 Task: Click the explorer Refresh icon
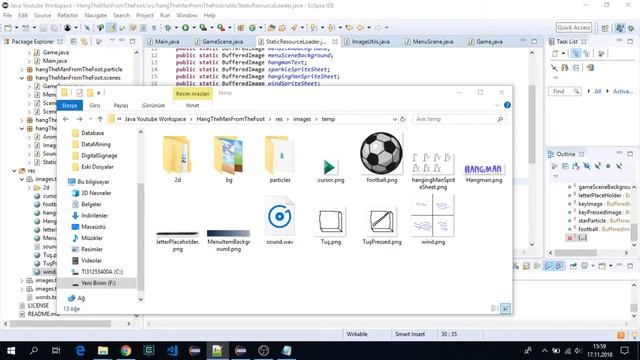pos(403,119)
